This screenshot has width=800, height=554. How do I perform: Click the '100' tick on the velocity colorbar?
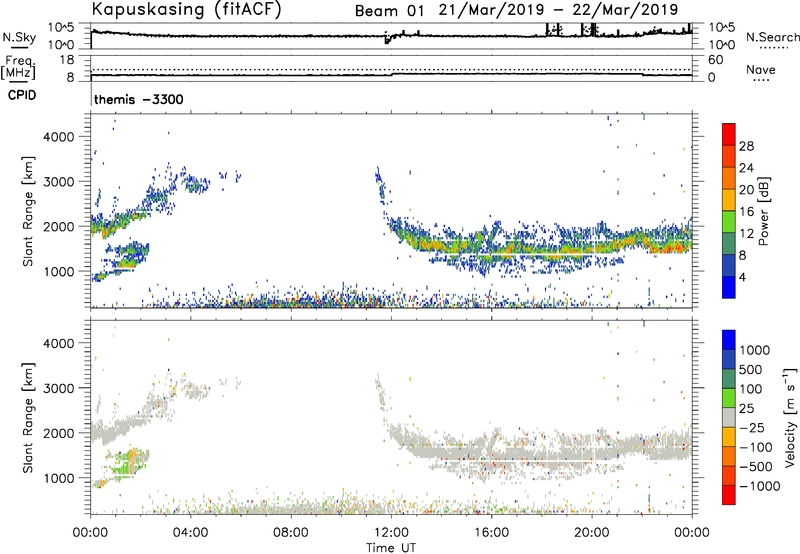[751, 389]
